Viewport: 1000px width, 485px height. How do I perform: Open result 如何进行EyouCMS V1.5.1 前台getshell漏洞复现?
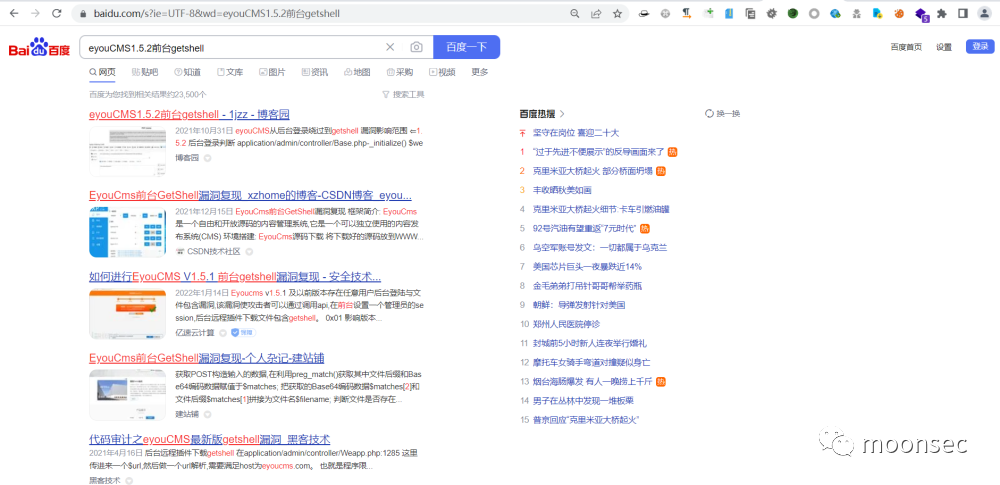(235, 276)
